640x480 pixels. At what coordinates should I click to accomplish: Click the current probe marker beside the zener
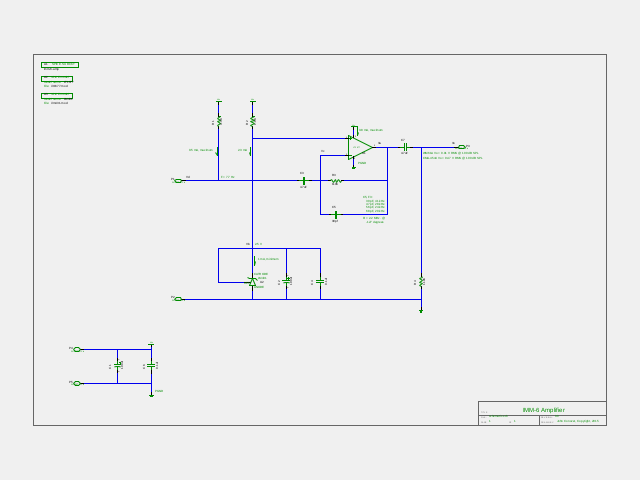(x=255, y=260)
